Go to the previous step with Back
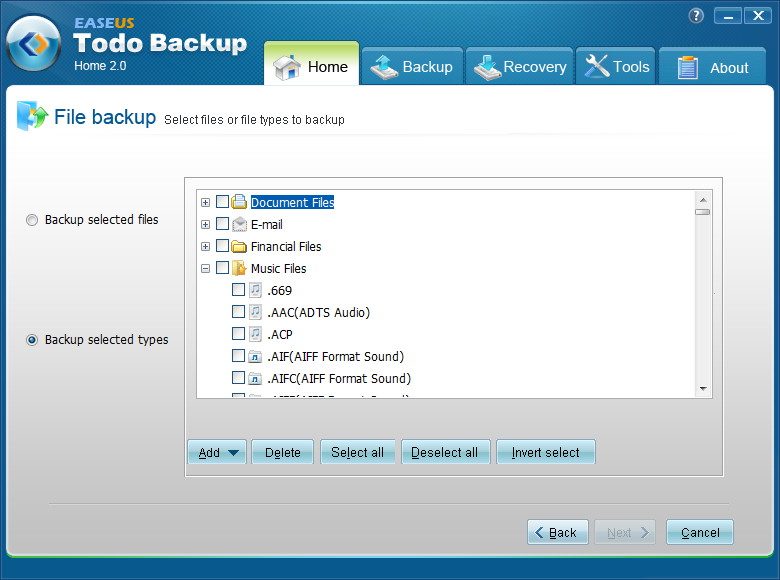 point(558,532)
